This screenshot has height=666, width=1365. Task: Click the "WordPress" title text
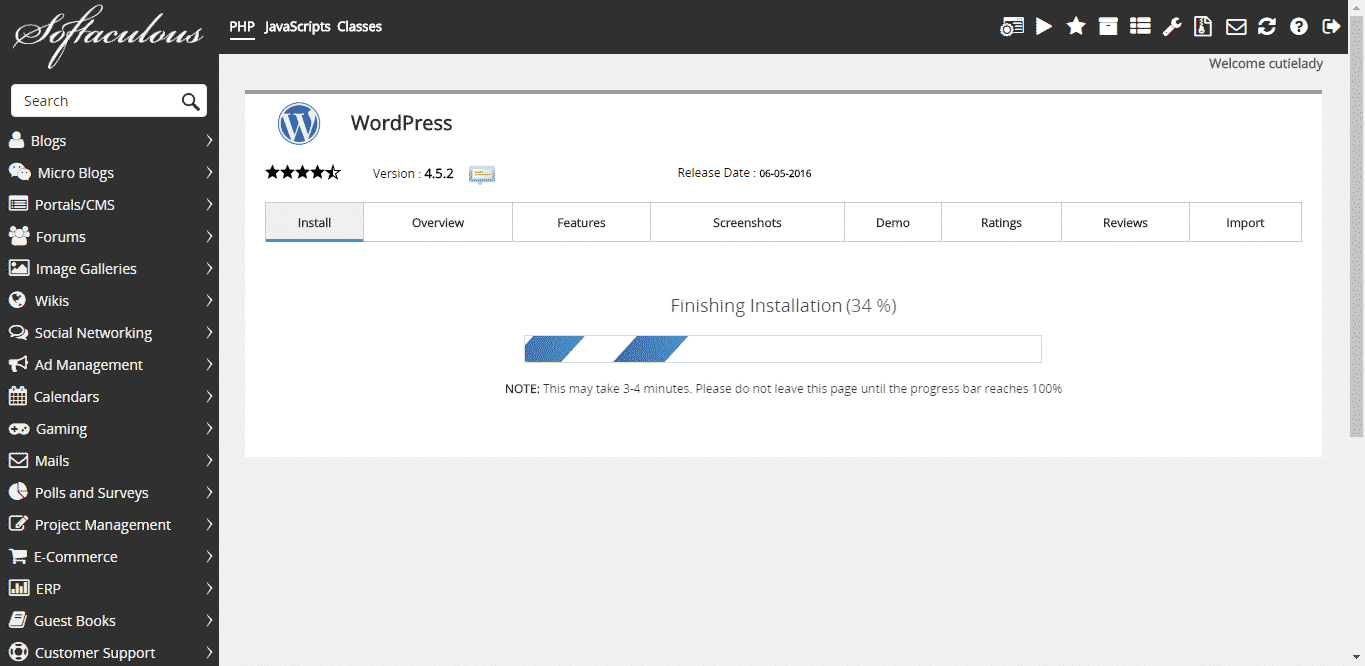(x=401, y=123)
